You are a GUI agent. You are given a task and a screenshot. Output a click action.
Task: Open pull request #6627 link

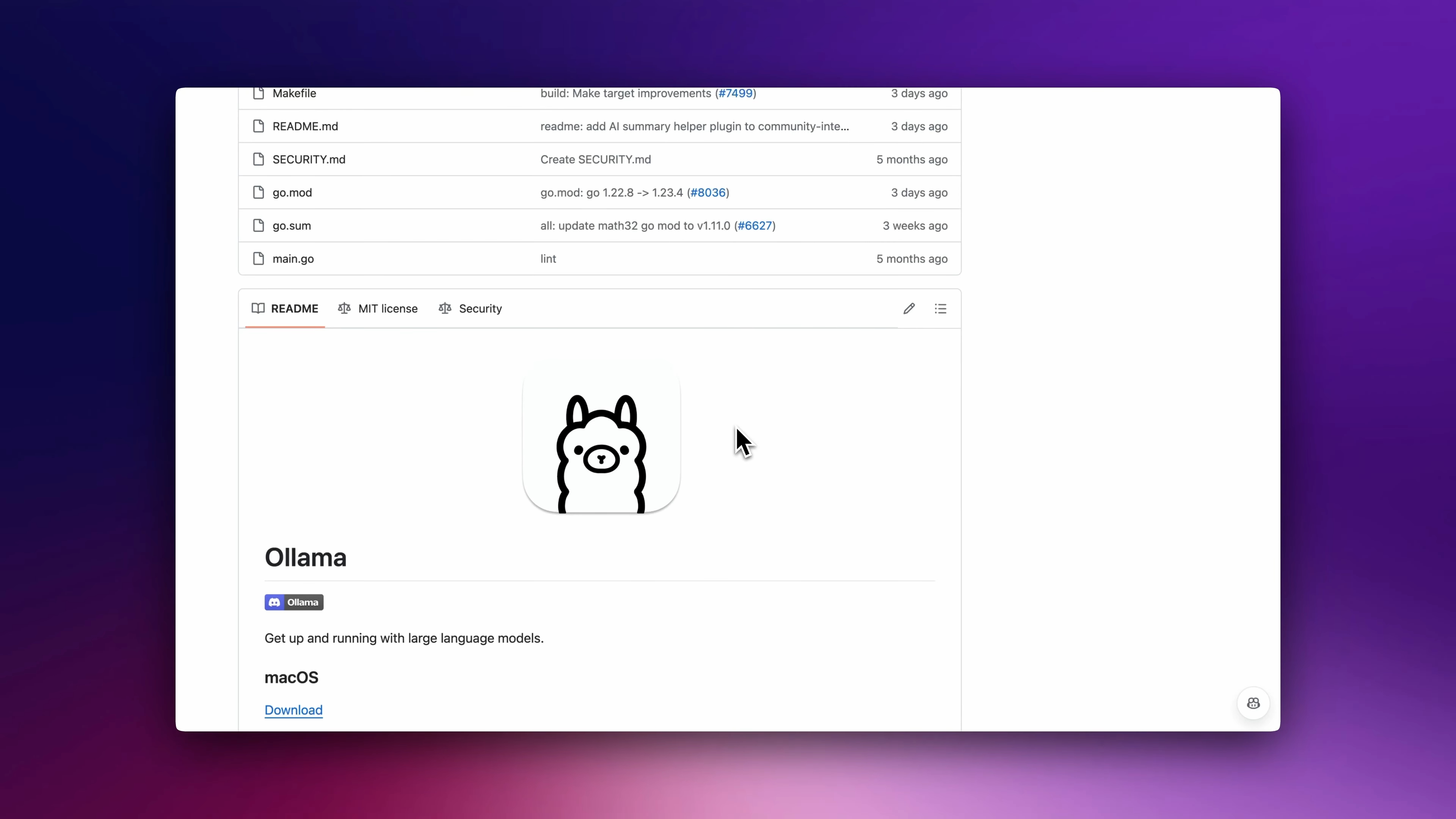(755, 226)
